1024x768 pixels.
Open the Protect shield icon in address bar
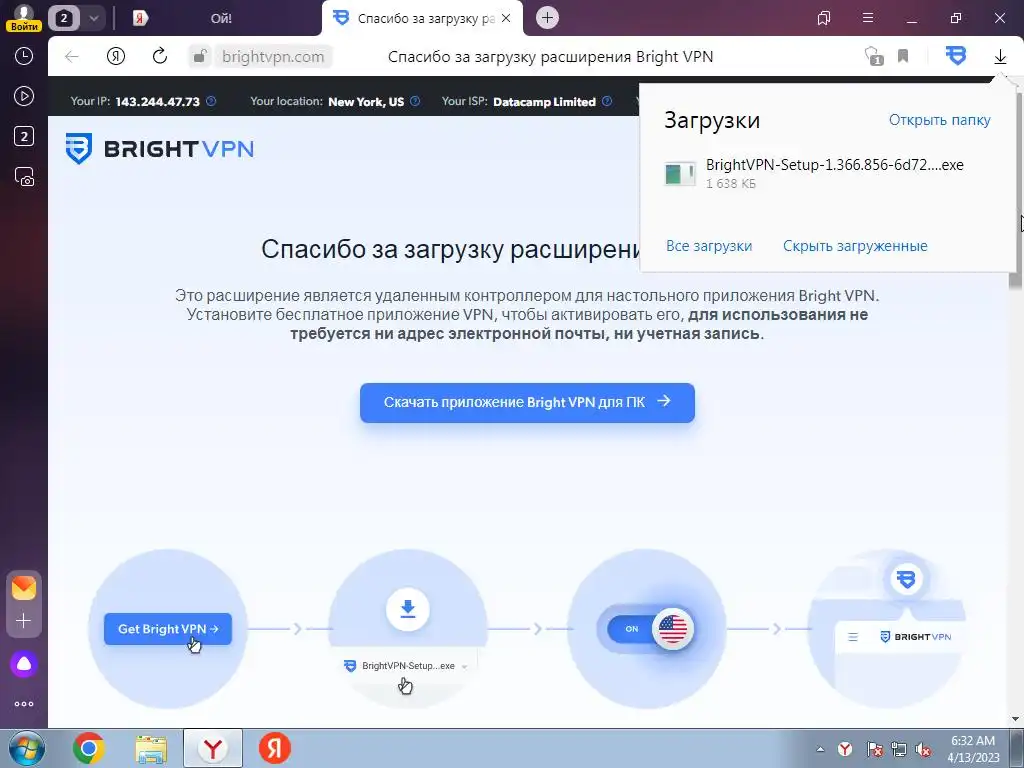pyautogui.click(x=872, y=56)
